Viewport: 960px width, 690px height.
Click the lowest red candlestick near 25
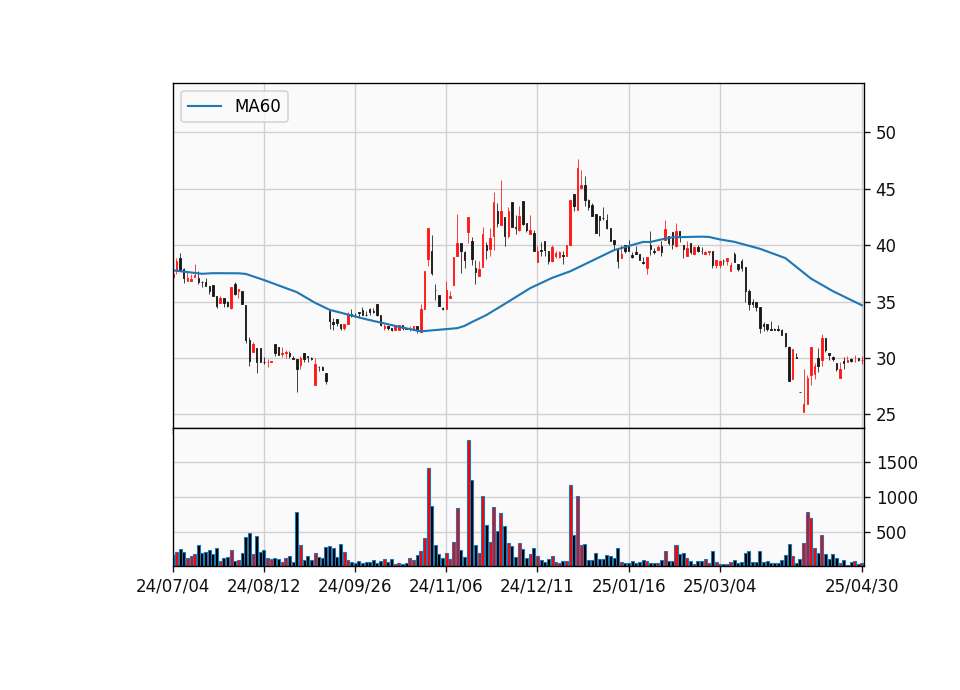(x=804, y=391)
